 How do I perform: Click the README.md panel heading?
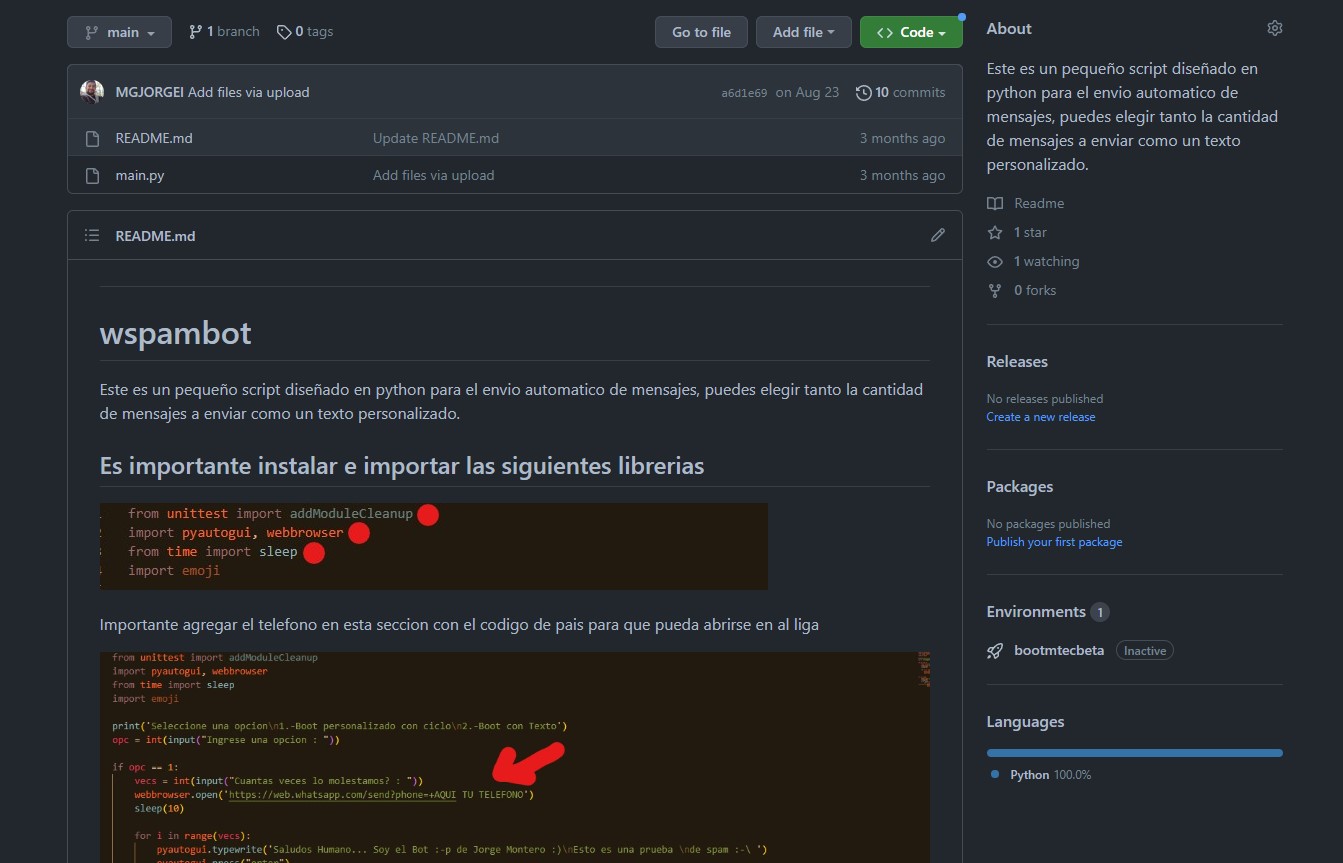[155, 236]
